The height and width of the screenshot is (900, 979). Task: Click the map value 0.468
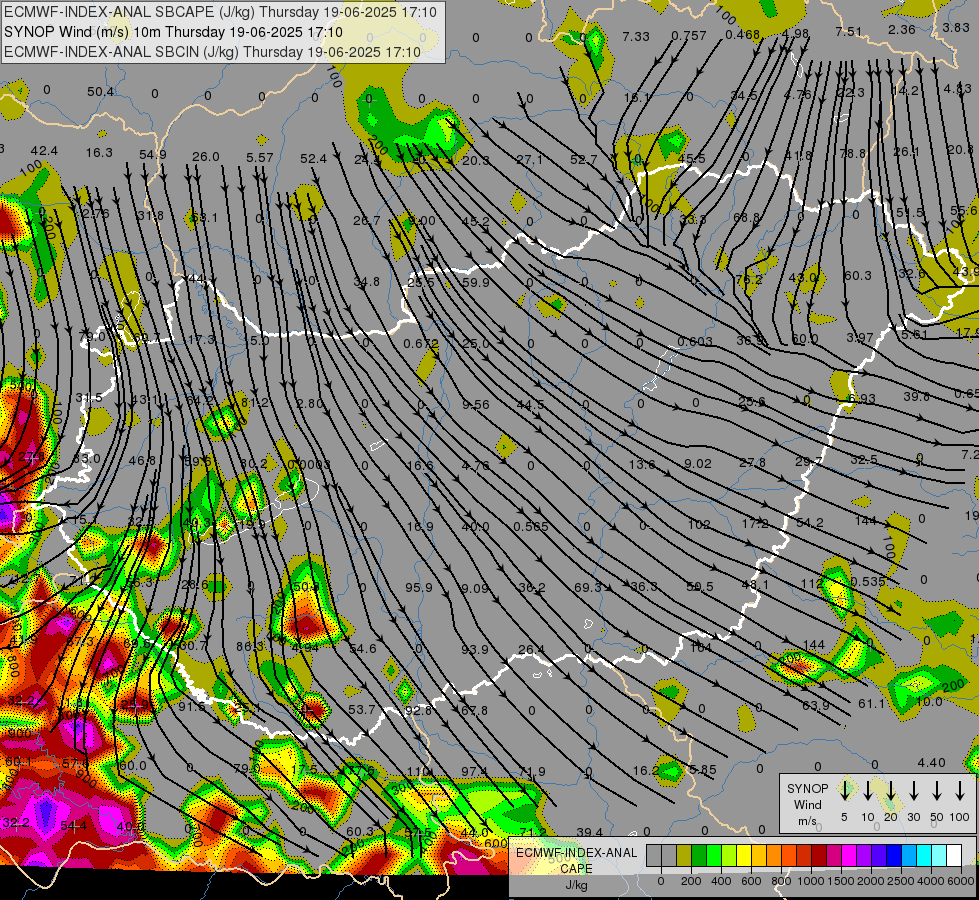point(742,34)
